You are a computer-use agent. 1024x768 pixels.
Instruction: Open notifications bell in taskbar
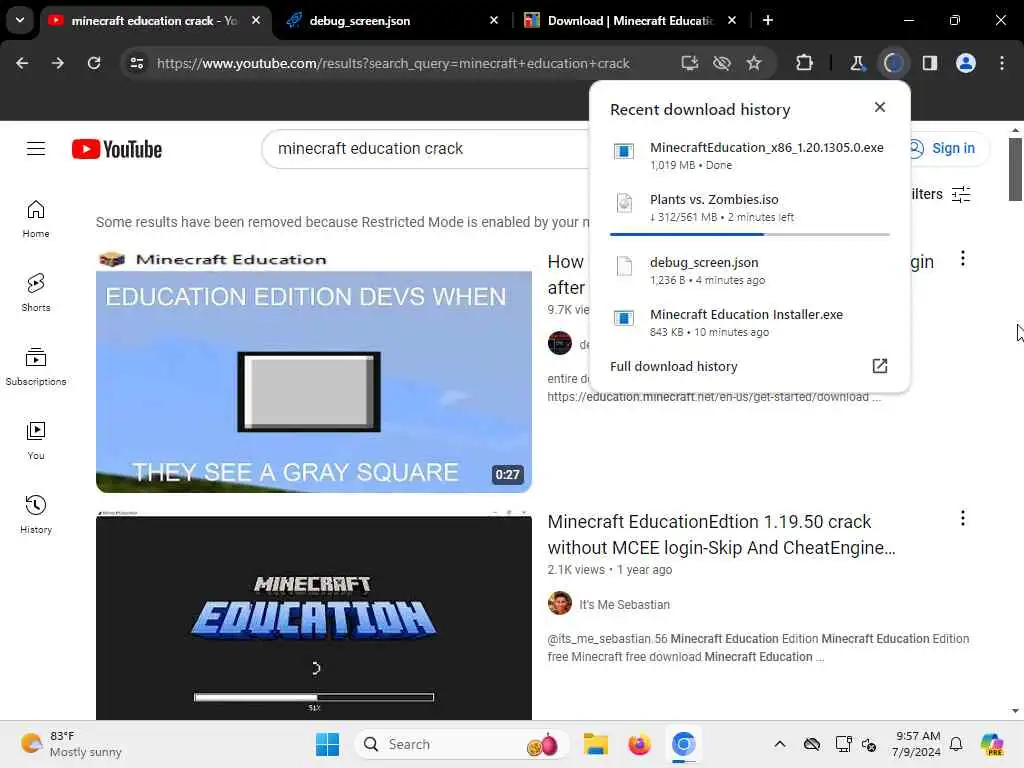955,744
